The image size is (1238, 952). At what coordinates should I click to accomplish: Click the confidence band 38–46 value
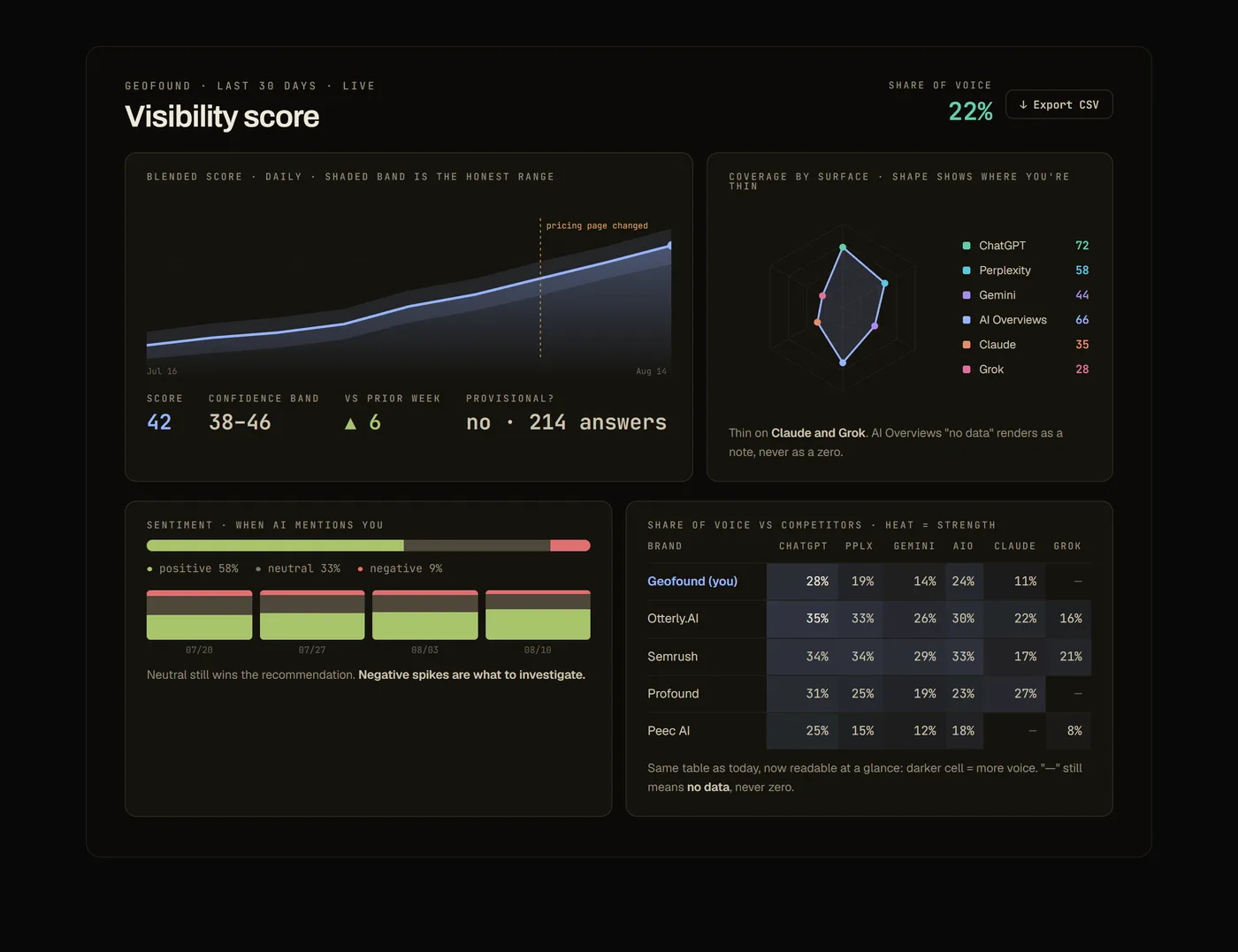tap(240, 423)
